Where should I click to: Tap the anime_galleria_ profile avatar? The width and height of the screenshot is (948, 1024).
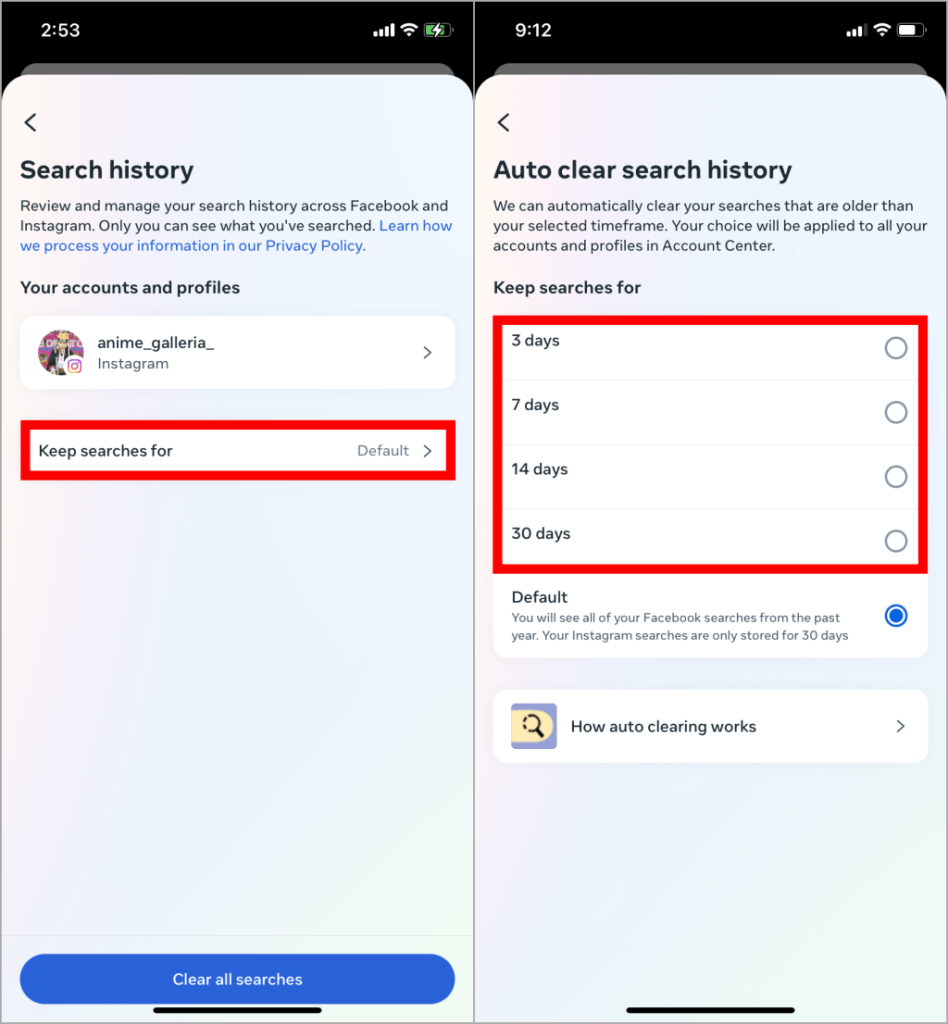click(x=61, y=353)
